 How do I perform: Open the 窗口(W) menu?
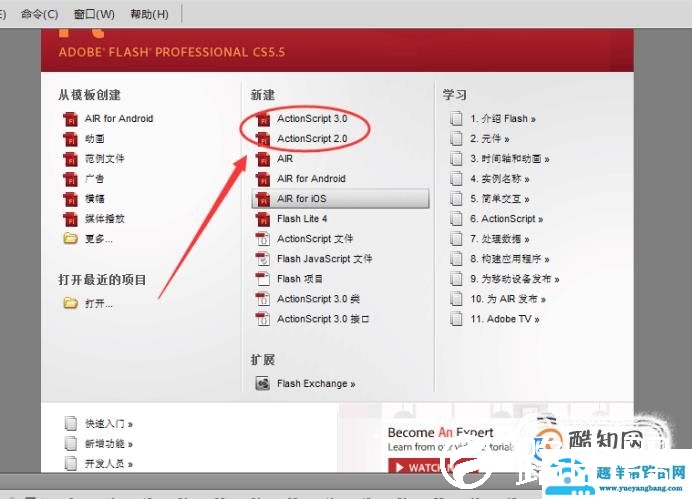pyautogui.click(x=94, y=14)
